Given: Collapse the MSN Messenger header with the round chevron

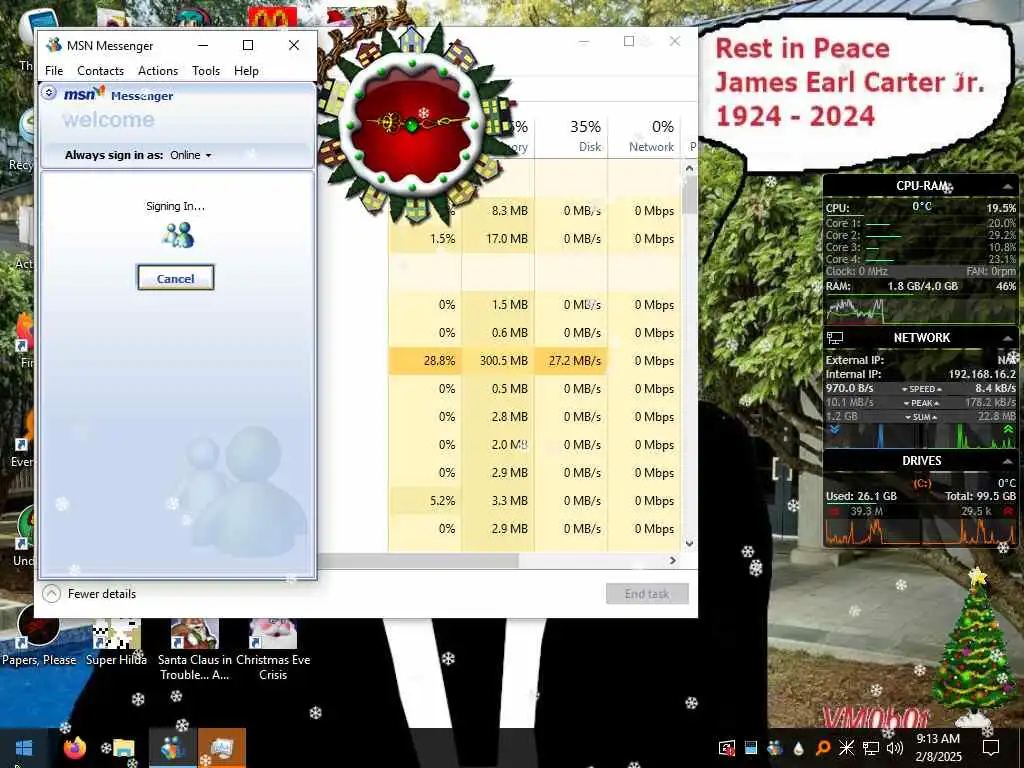Looking at the screenshot, I should pyautogui.click(x=49, y=93).
